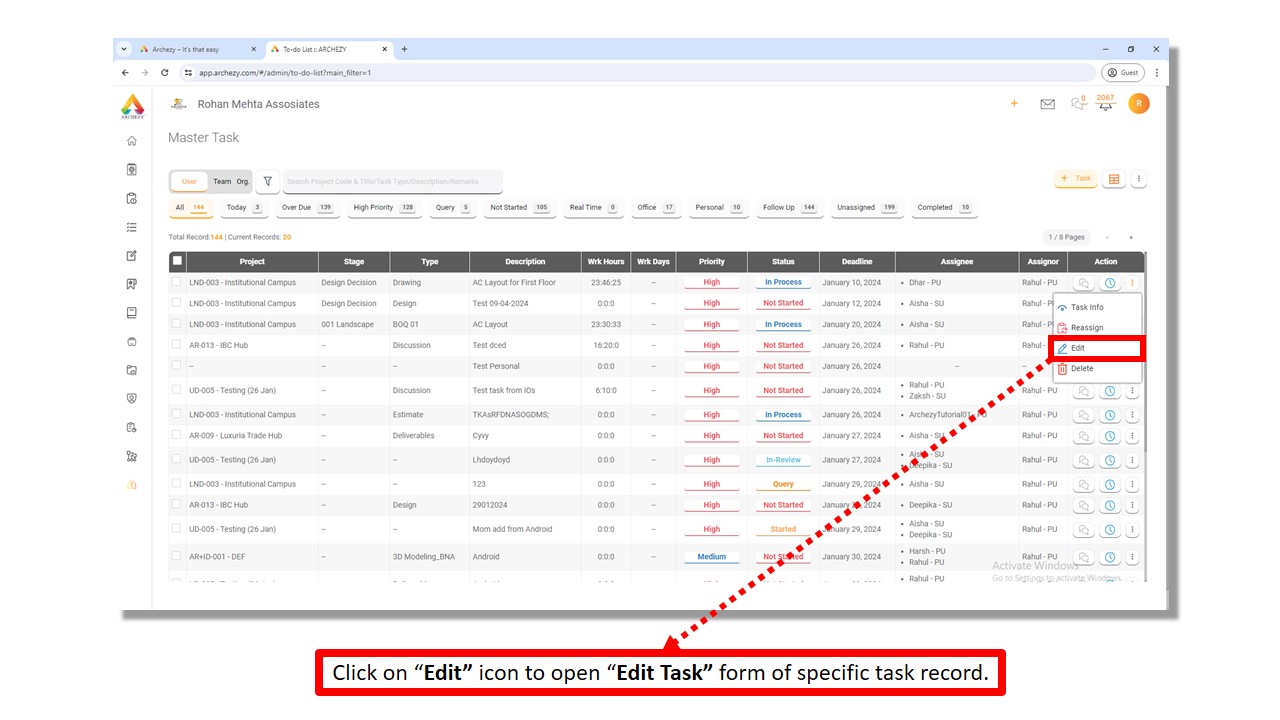This screenshot has height=720, width=1280.
Task: Open the browser tab list dropdown arrow
Action: (x=124, y=49)
